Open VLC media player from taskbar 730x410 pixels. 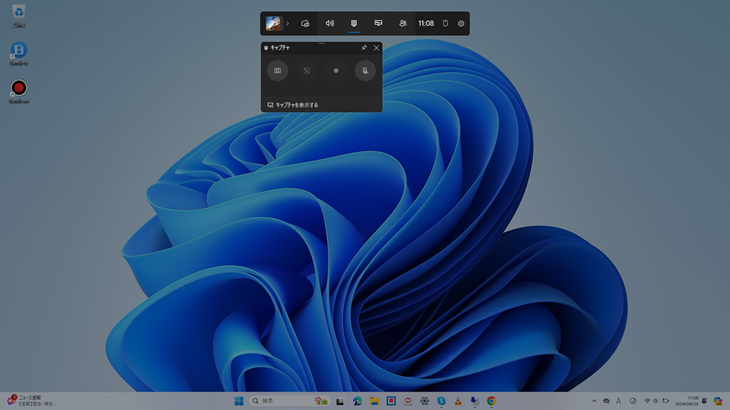point(458,401)
